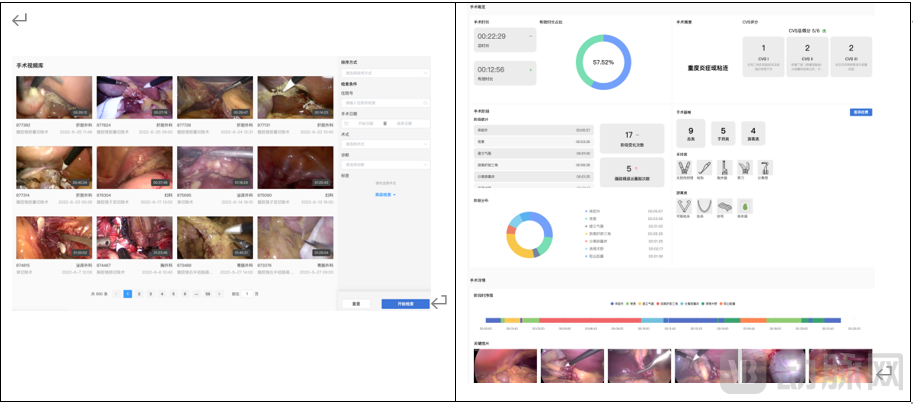Screen dimensions: 913x404
Task: Select the CVS I score card
Action: pyautogui.click(x=763, y=53)
